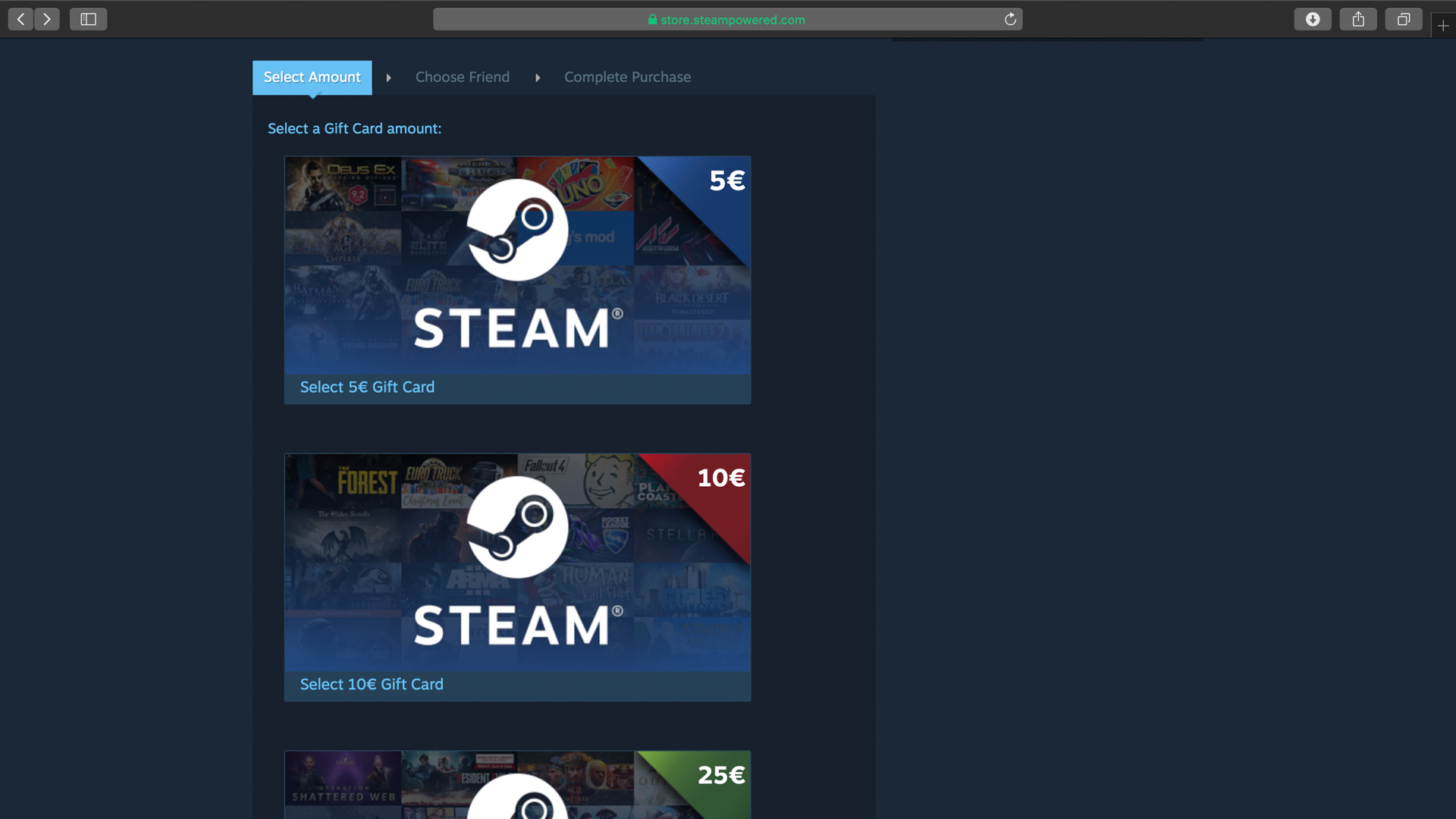Choose the 5€ Steam card image

coord(517,265)
